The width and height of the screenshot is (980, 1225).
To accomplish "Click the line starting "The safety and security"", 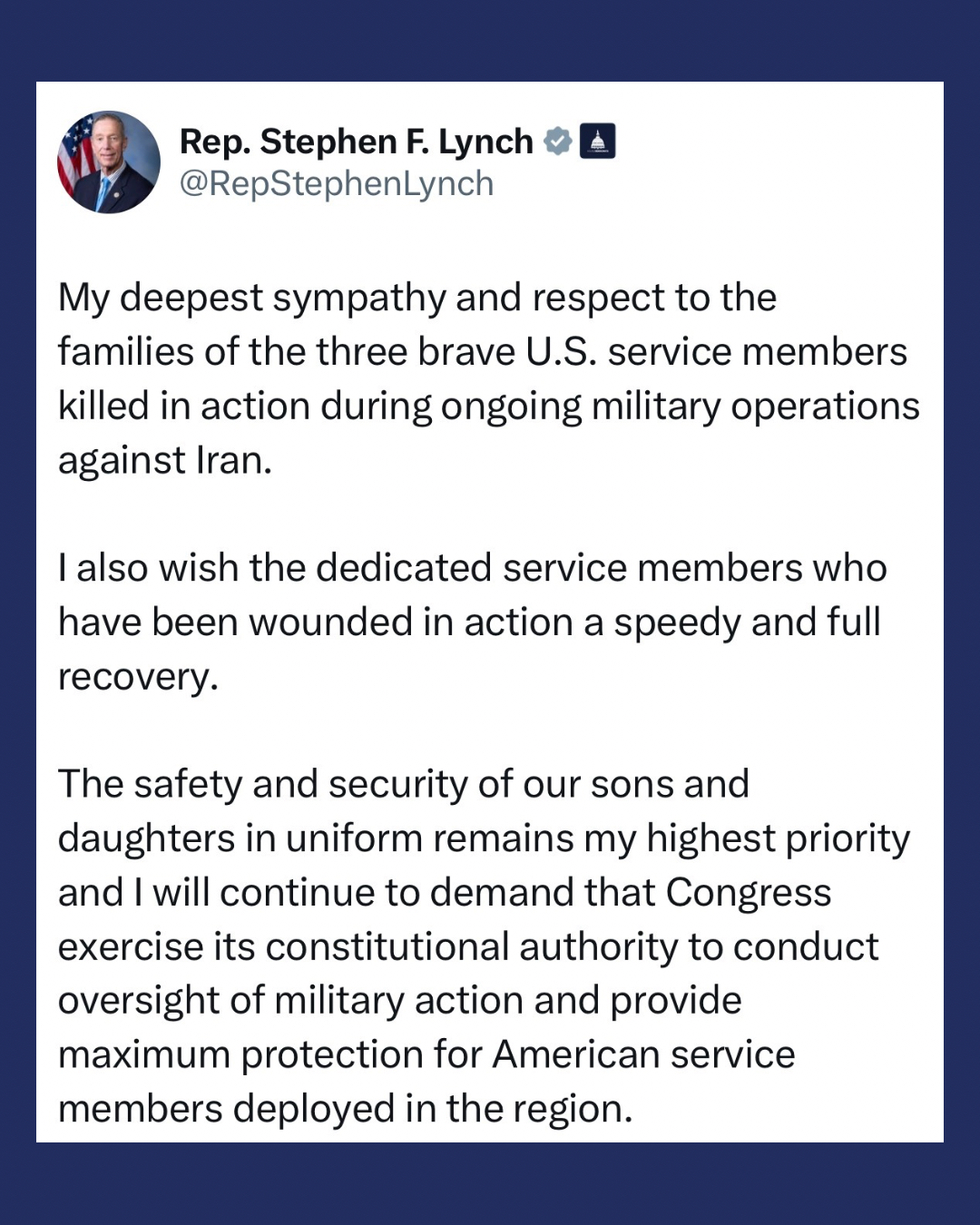I will coord(403,784).
